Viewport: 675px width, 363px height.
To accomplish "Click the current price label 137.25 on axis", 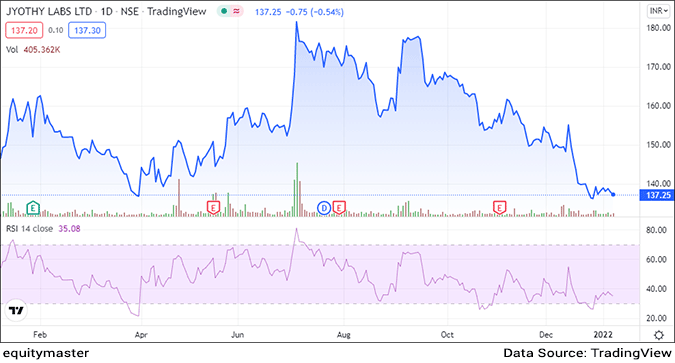I will [658, 195].
